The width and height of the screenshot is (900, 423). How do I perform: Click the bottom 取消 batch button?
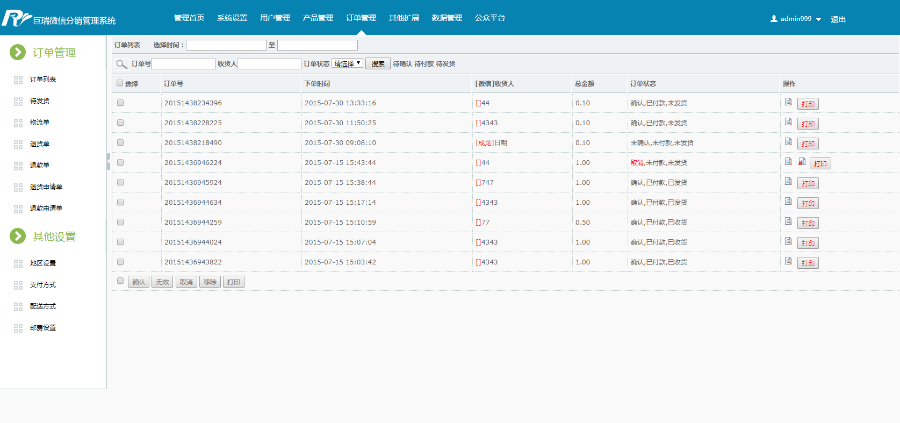(185, 282)
